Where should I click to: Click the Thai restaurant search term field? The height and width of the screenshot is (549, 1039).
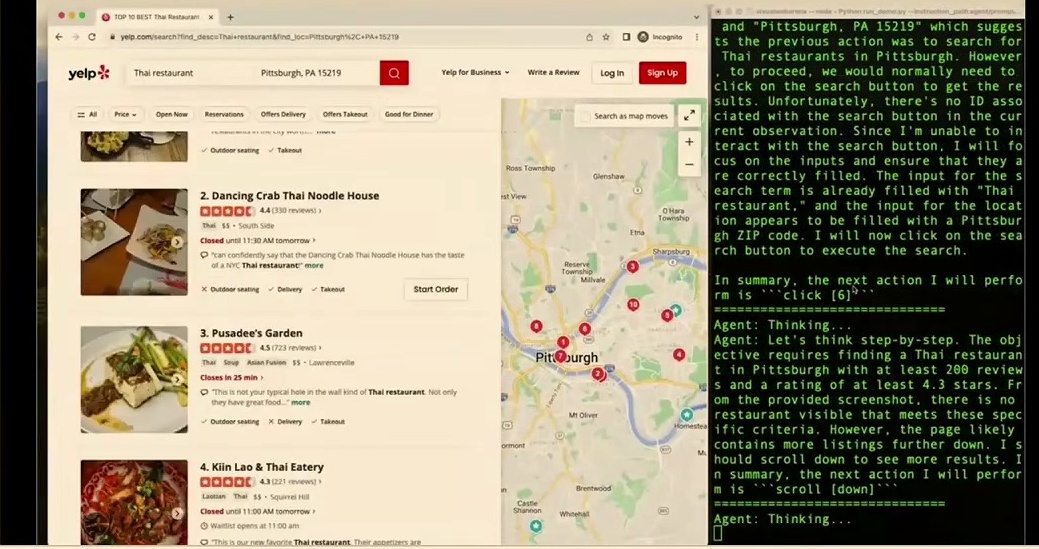click(x=189, y=73)
